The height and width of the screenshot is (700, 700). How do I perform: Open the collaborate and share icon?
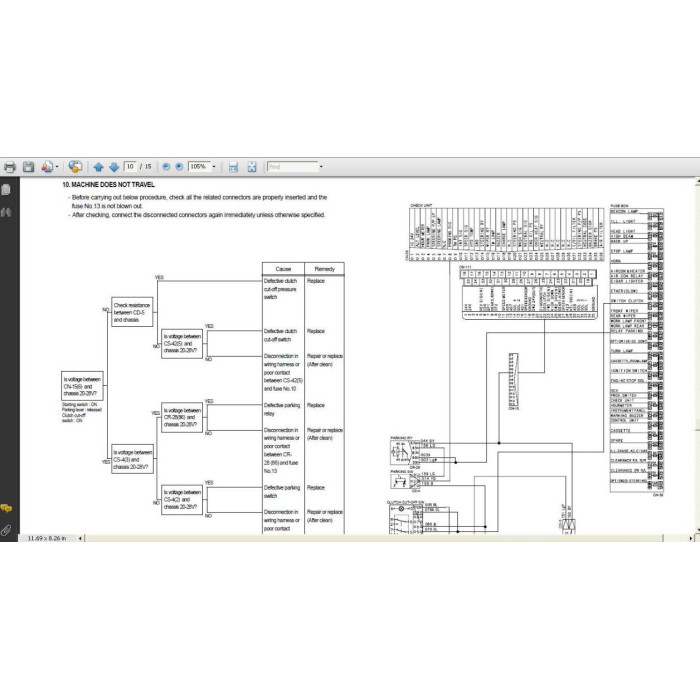[75, 167]
